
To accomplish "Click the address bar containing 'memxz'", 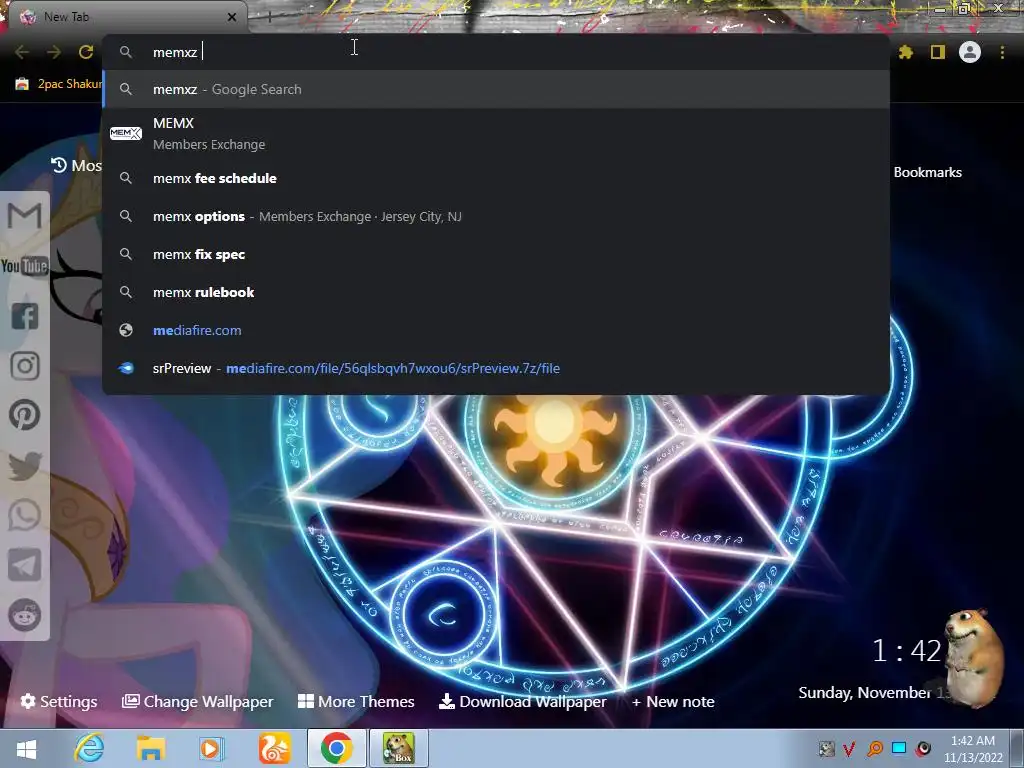I will click(496, 52).
